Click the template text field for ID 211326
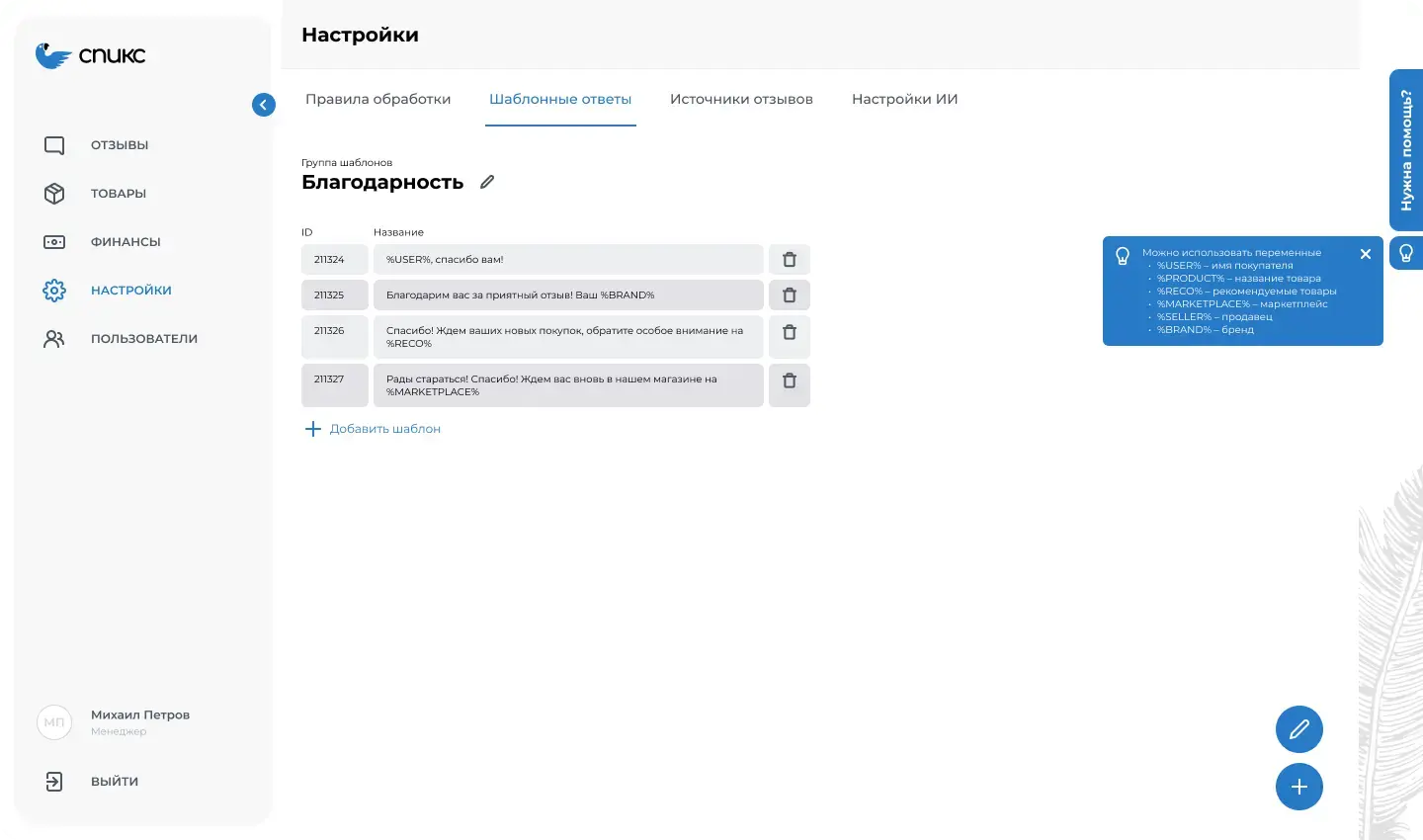Image resolution: width=1423 pixels, height=840 pixels. [x=568, y=336]
